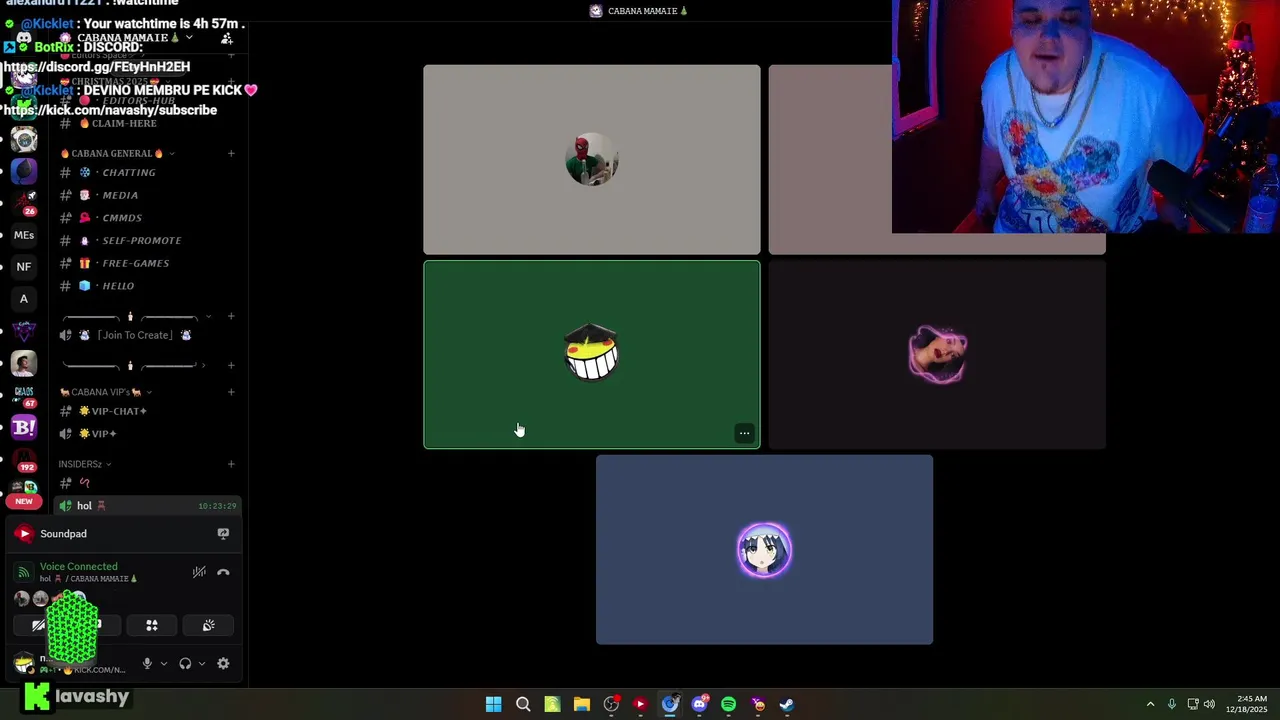Viewport: 1280px width, 720px height.
Task: Expand headphone output options arrow
Action: 201,663
